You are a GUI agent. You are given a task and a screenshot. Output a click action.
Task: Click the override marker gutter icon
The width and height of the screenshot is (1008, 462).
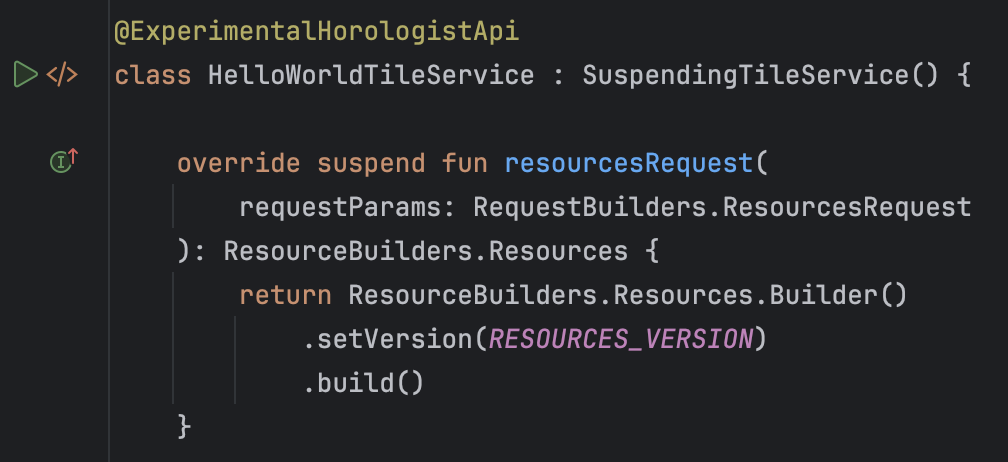click(65, 160)
